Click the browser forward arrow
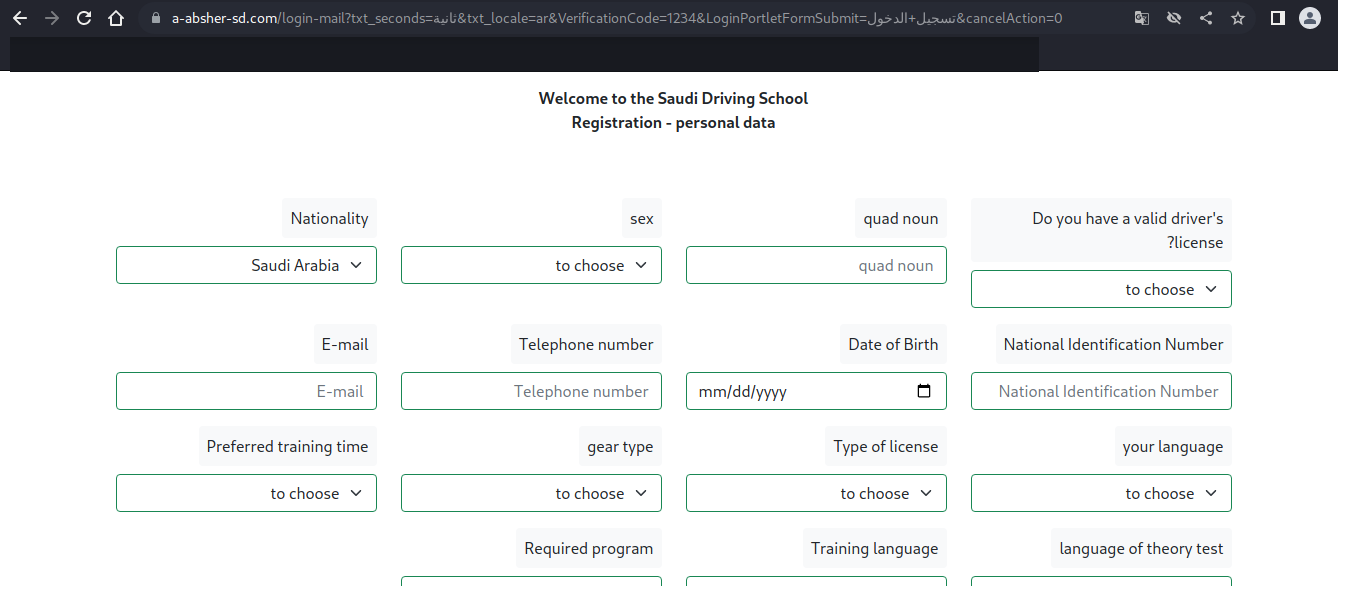The height and width of the screenshot is (592, 1365). point(51,17)
